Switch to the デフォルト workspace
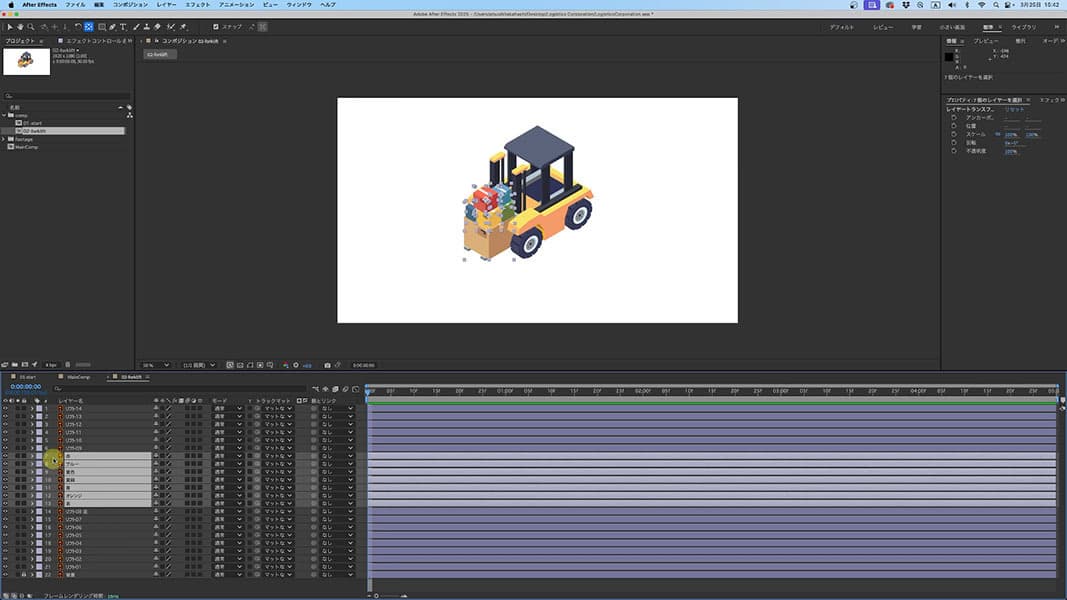This screenshot has height=600, width=1067. 841,27
